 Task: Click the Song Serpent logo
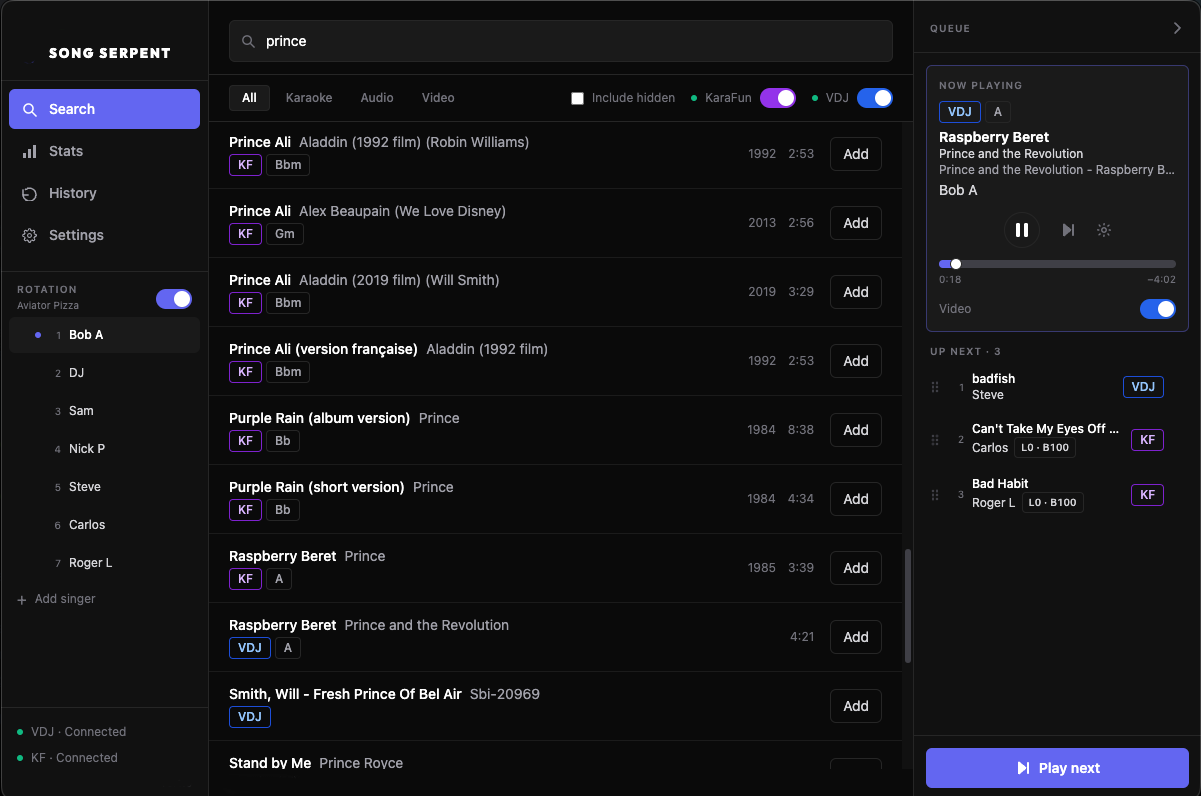(109, 53)
